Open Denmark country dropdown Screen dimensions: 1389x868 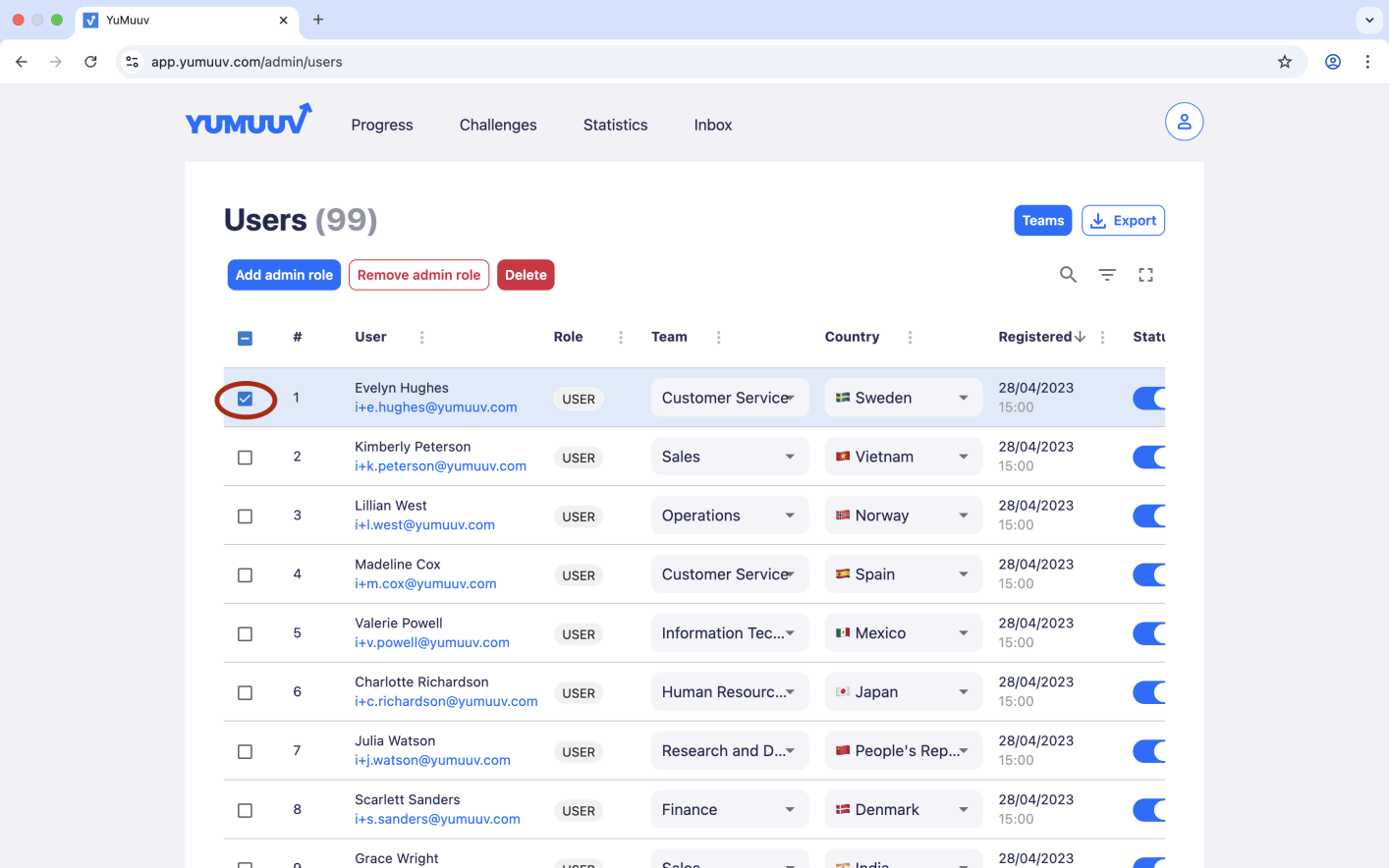click(x=904, y=810)
